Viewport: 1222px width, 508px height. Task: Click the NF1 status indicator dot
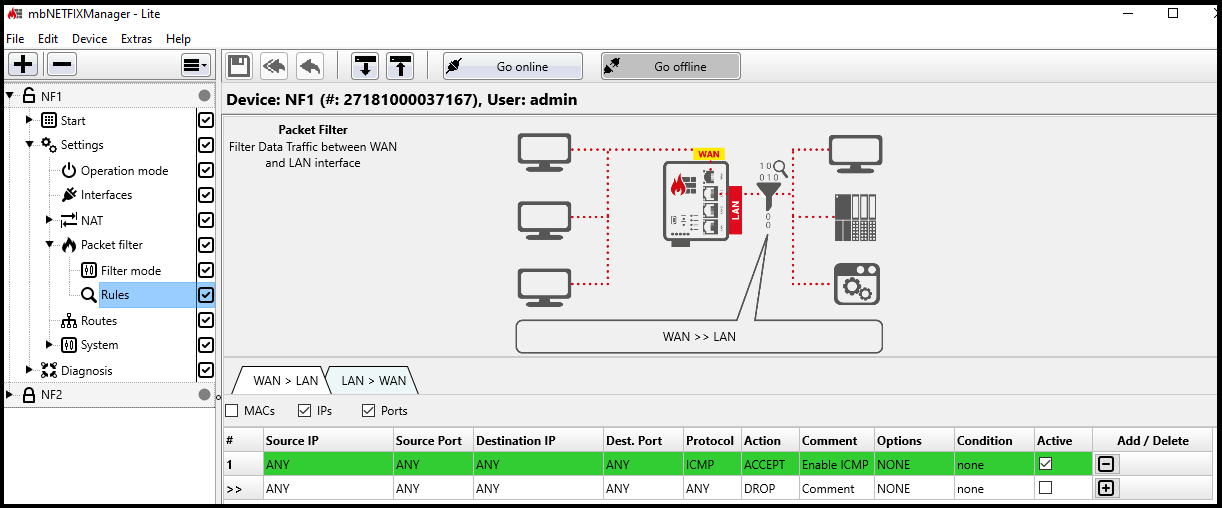205,96
